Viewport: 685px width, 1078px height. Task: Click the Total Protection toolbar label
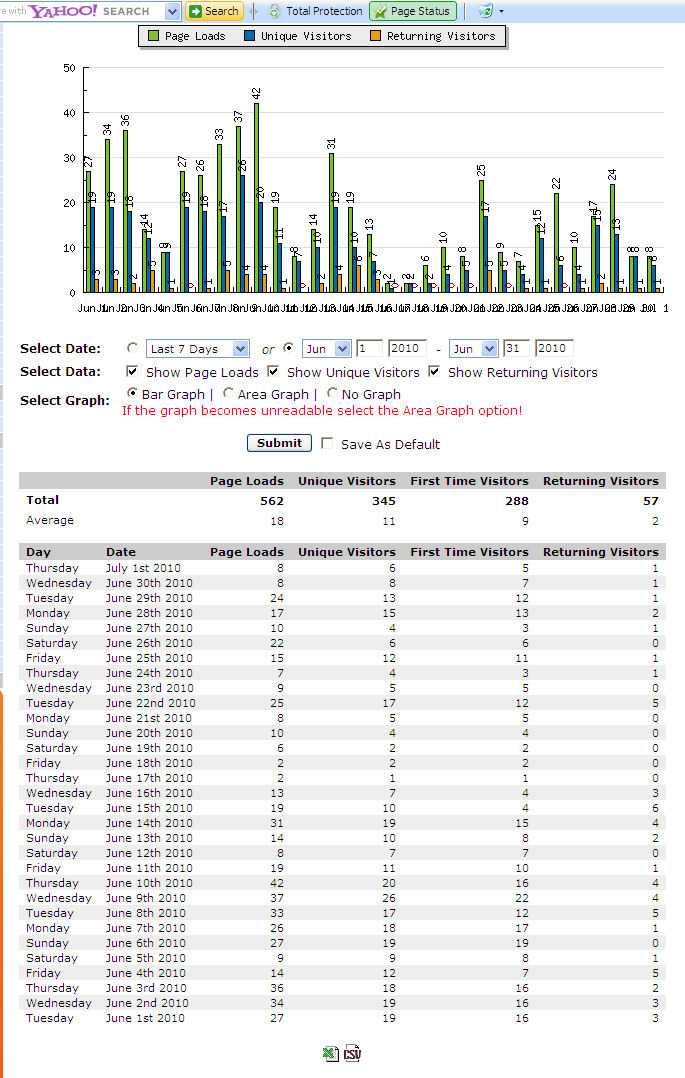pyautogui.click(x=324, y=11)
